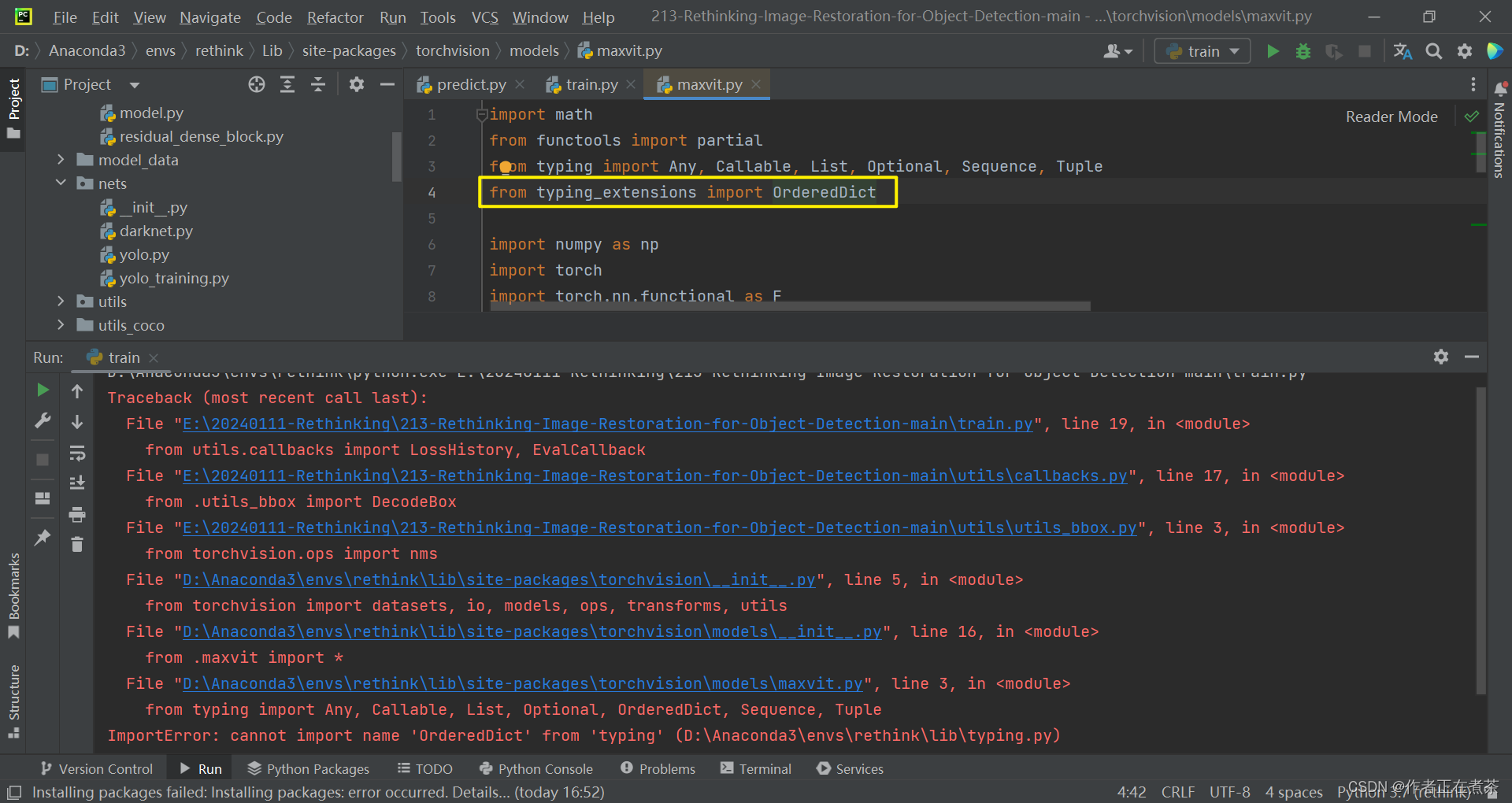Toggle Soft-Wrap in the Run console
The width and height of the screenshot is (1512, 803).
[76, 453]
